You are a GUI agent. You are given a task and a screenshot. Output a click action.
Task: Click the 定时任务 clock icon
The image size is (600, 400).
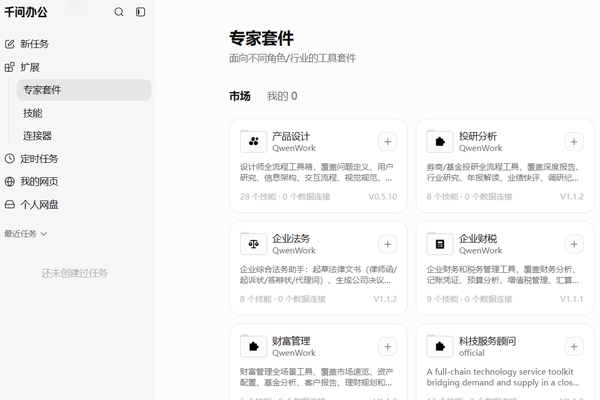[x=10, y=158]
